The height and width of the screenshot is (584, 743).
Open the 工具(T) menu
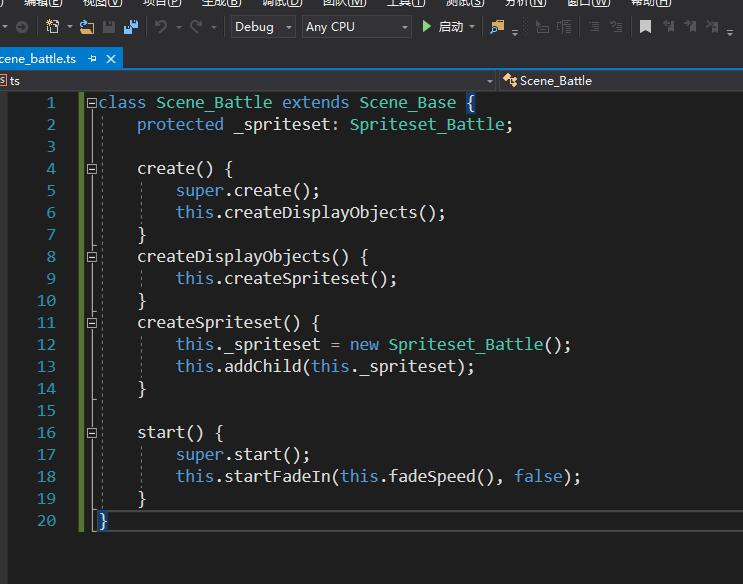coord(406,3)
